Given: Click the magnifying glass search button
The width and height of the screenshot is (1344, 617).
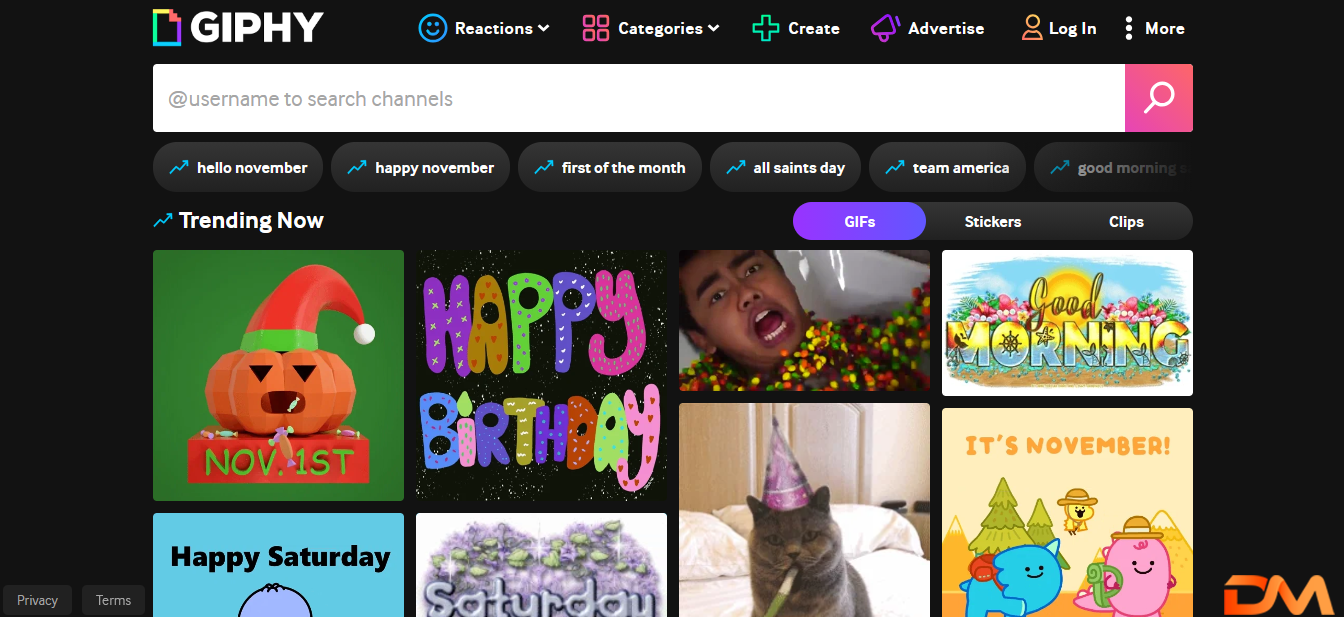Looking at the screenshot, I should coord(1159,98).
